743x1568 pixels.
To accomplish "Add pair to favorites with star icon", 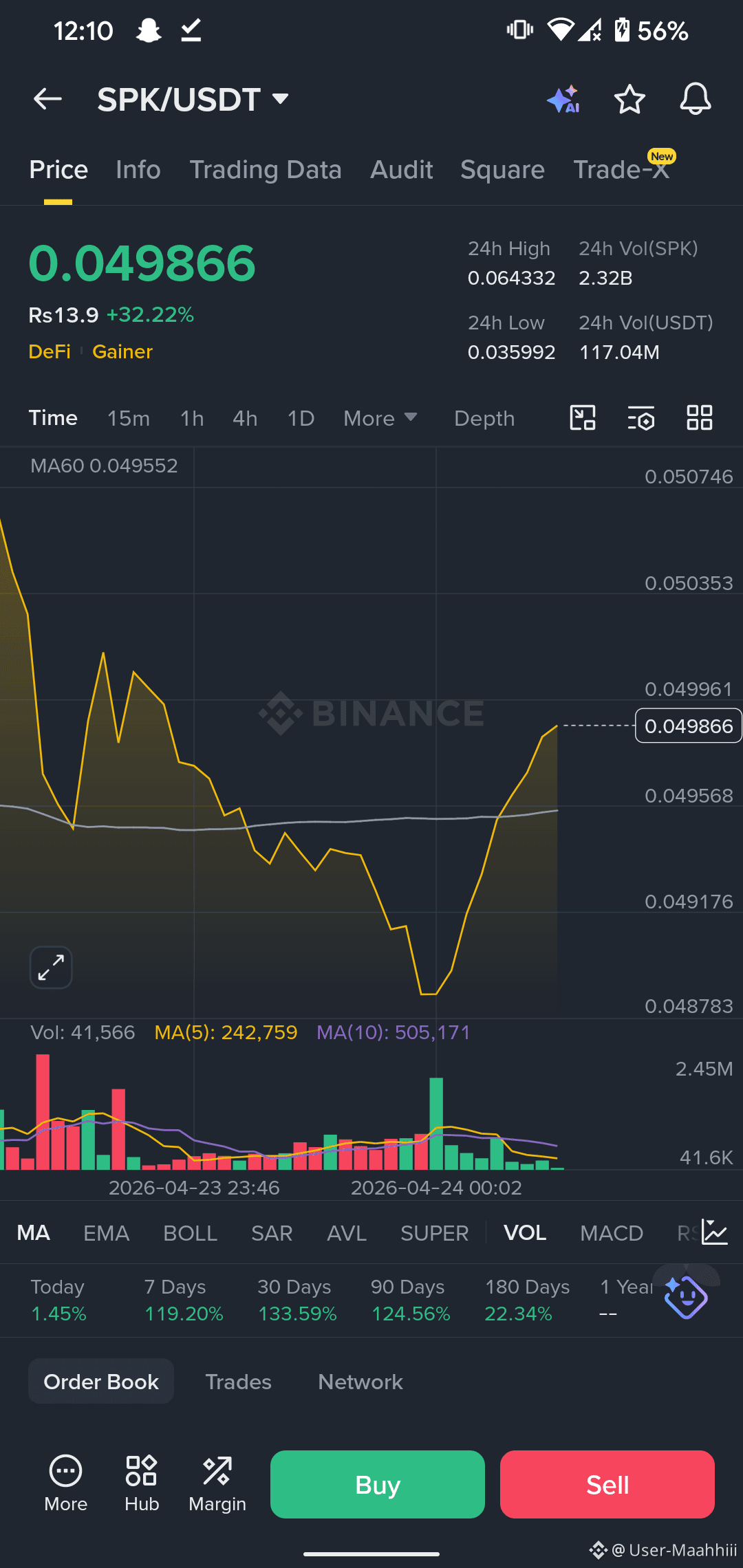I will coord(629,100).
